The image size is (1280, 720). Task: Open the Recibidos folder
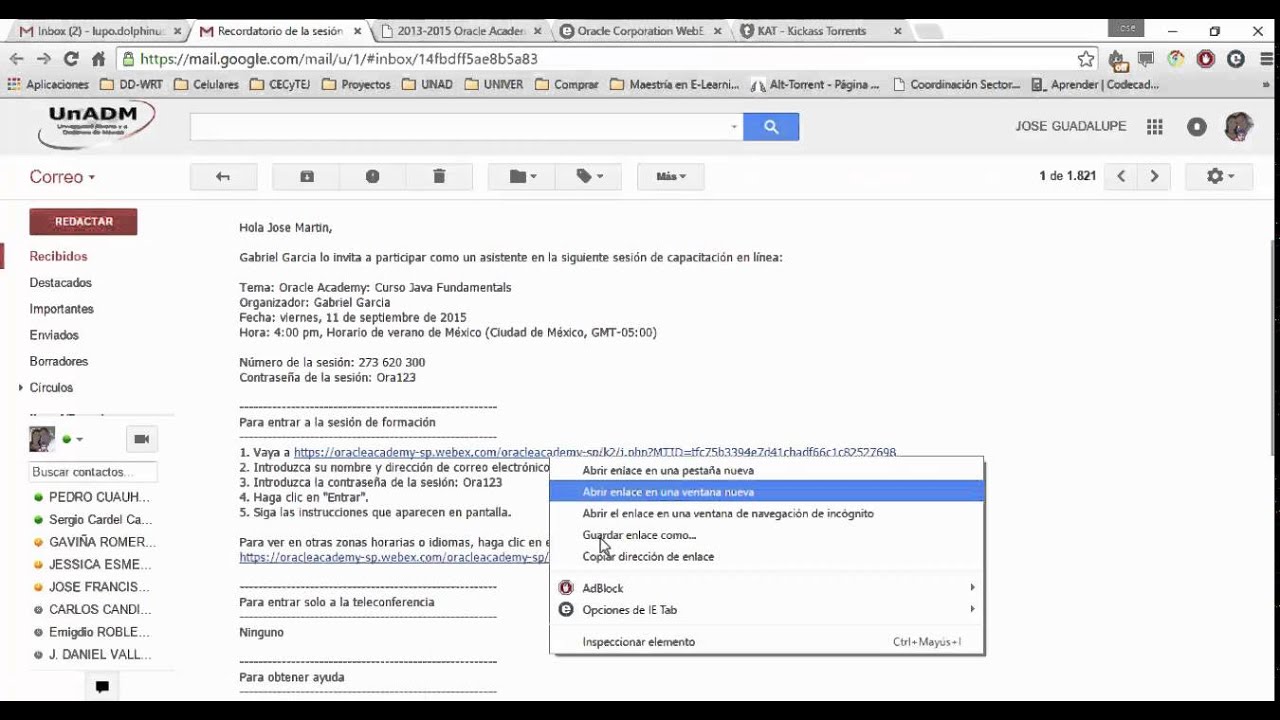point(58,256)
